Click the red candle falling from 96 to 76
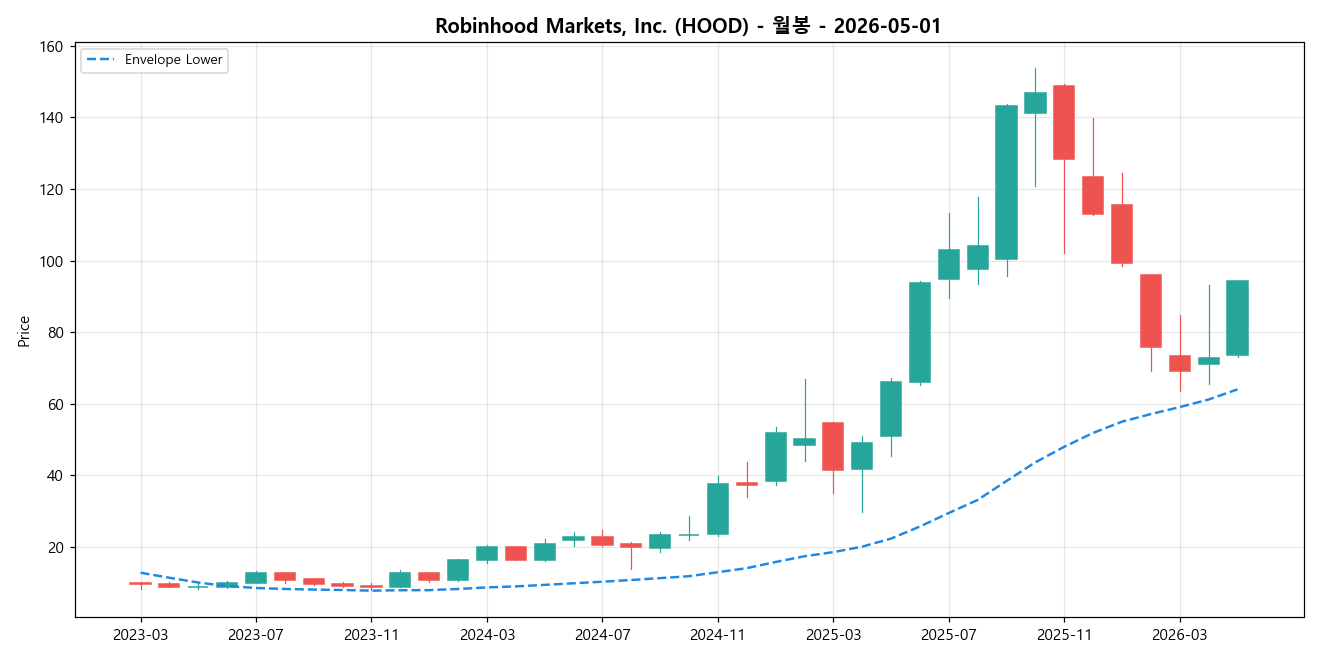 [1150, 311]
